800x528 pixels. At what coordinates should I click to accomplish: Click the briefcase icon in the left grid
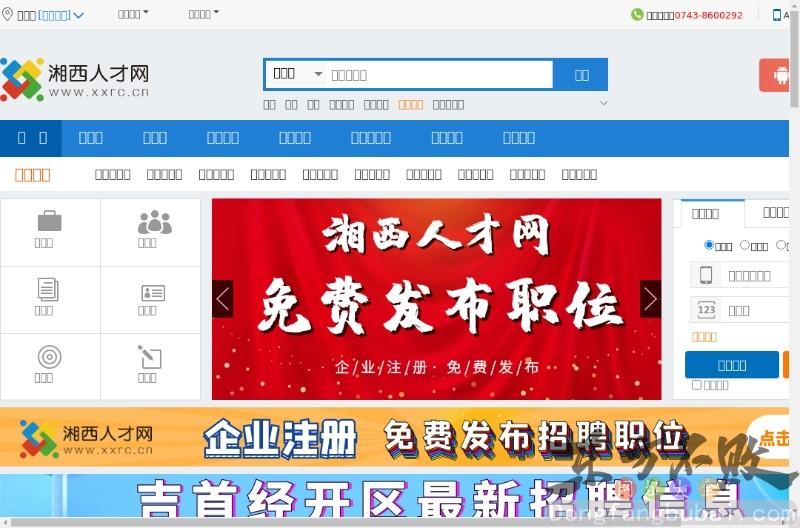[x=49, y=221]
